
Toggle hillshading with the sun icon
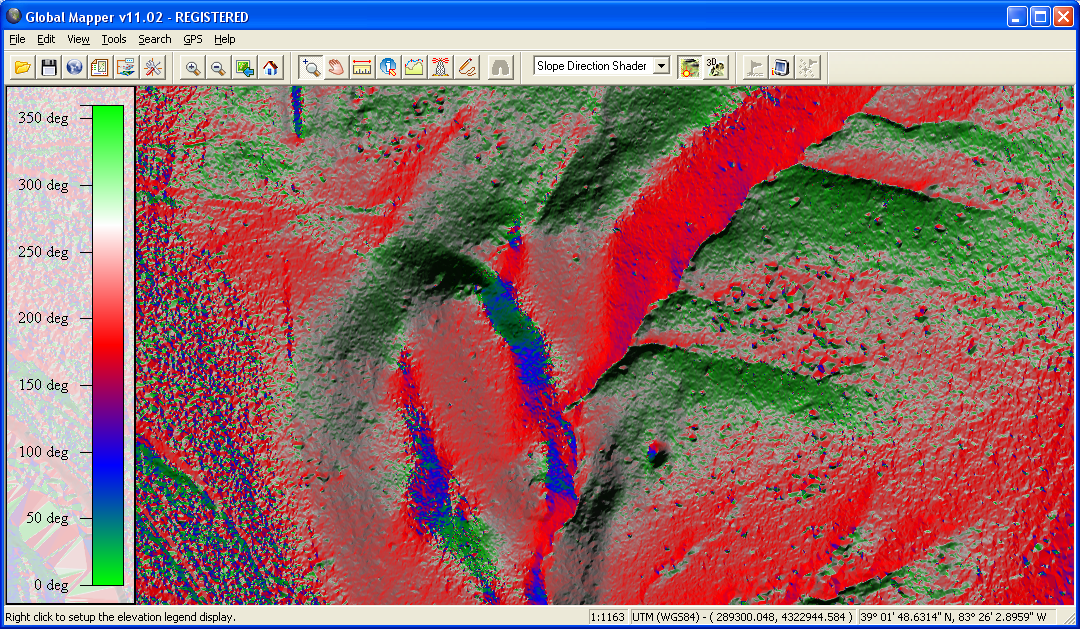[687, 67]
